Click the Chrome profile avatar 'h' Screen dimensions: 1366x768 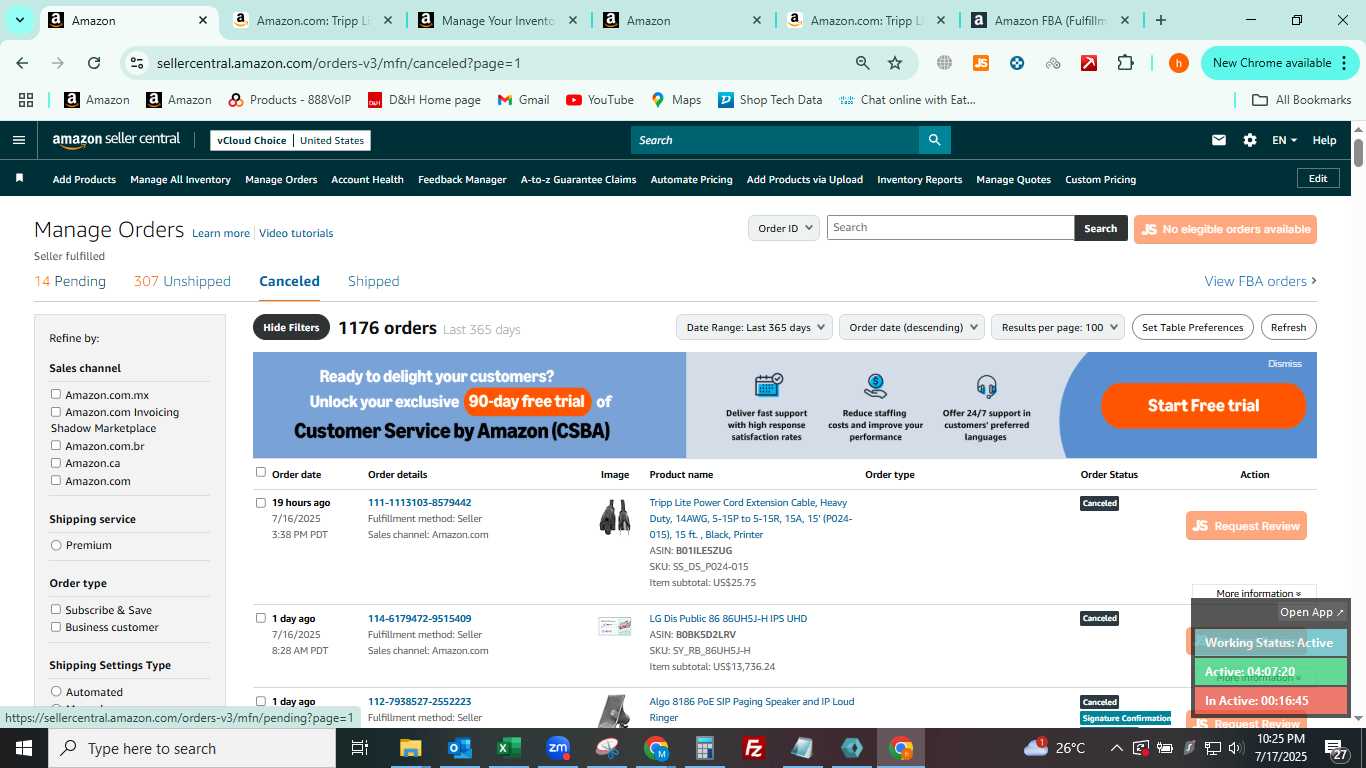(1179, 63)
